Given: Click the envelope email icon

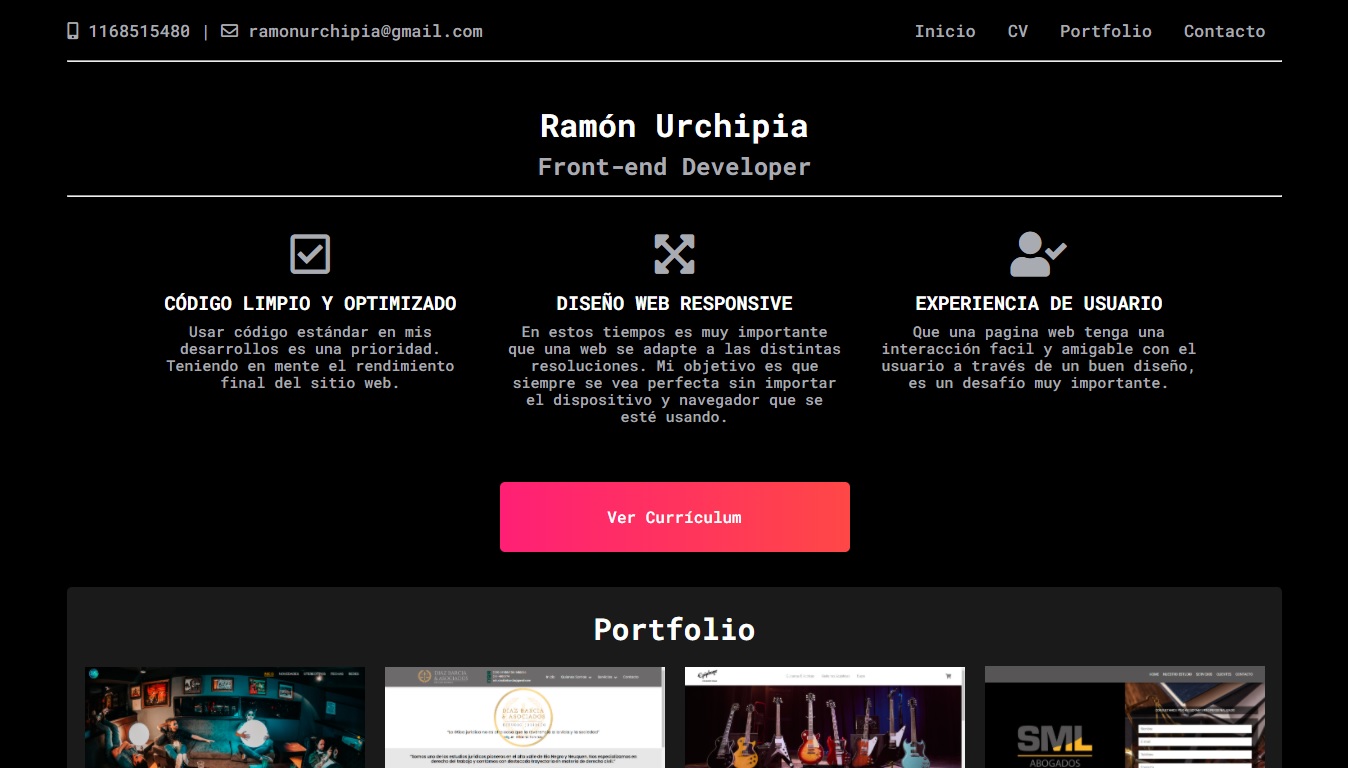Looking at the screenshot, I should (x=230, y=31).
